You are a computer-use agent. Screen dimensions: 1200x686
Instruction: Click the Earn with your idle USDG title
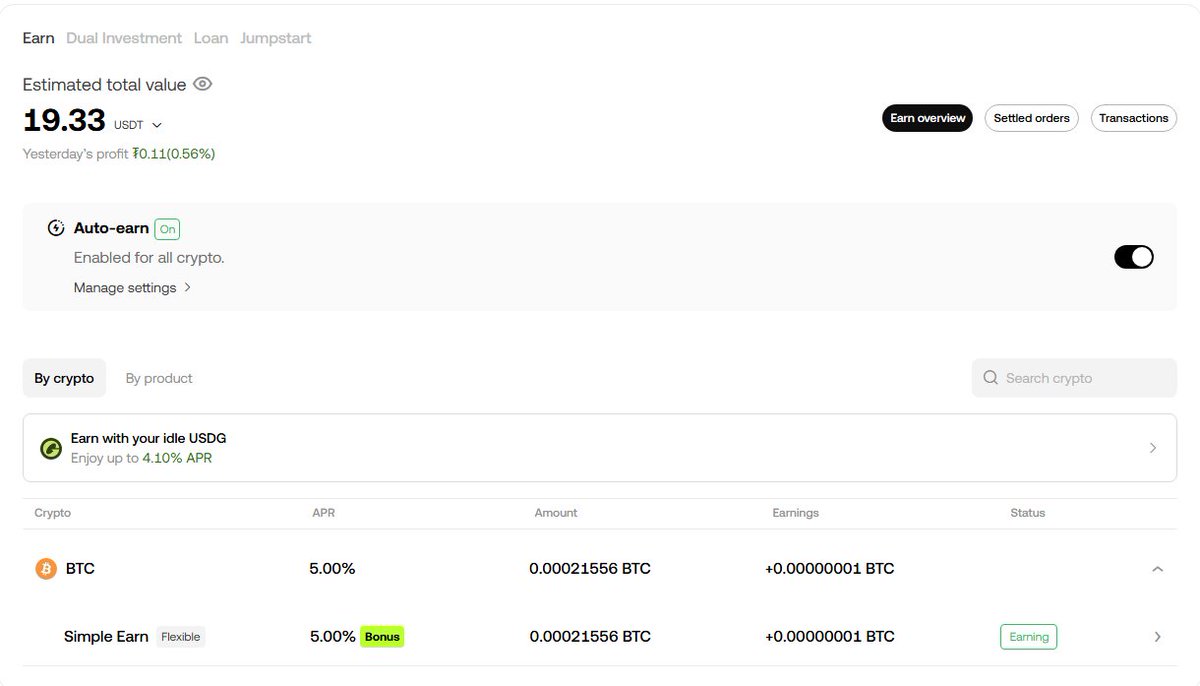tap(149, 438)
